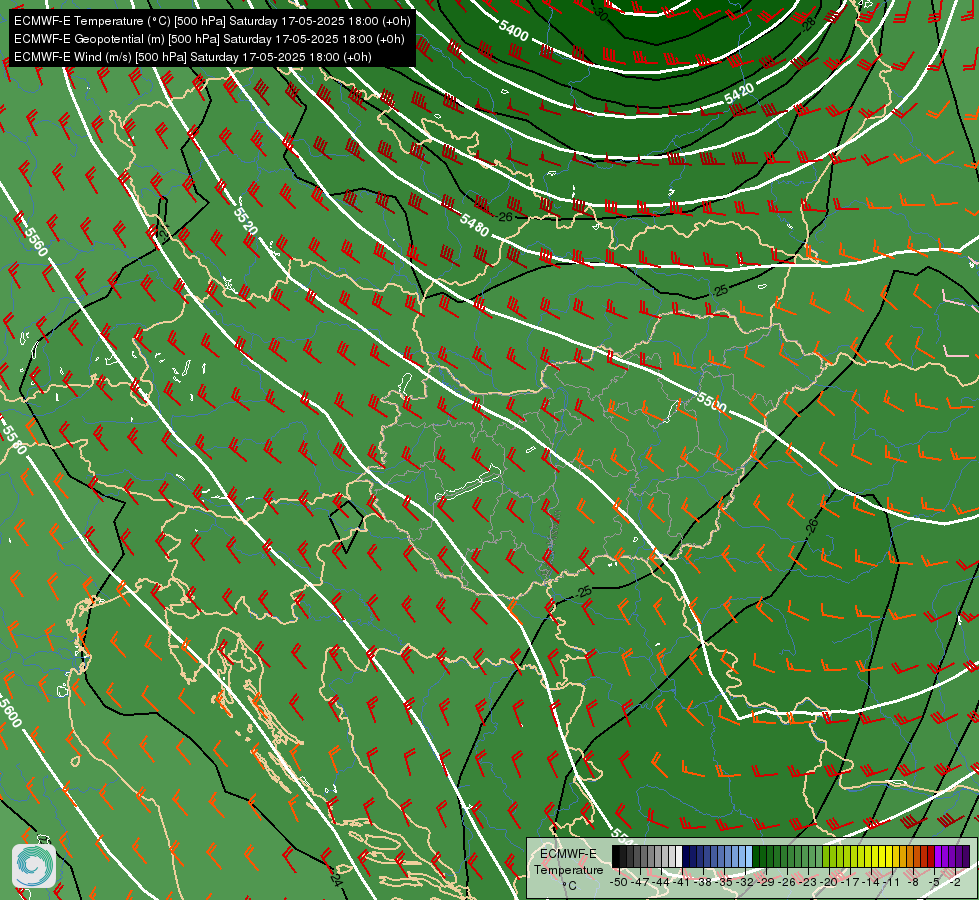
Task: Click the 5600 geopotential contour label
Action: pyautogui.click(x=11, y=711)
